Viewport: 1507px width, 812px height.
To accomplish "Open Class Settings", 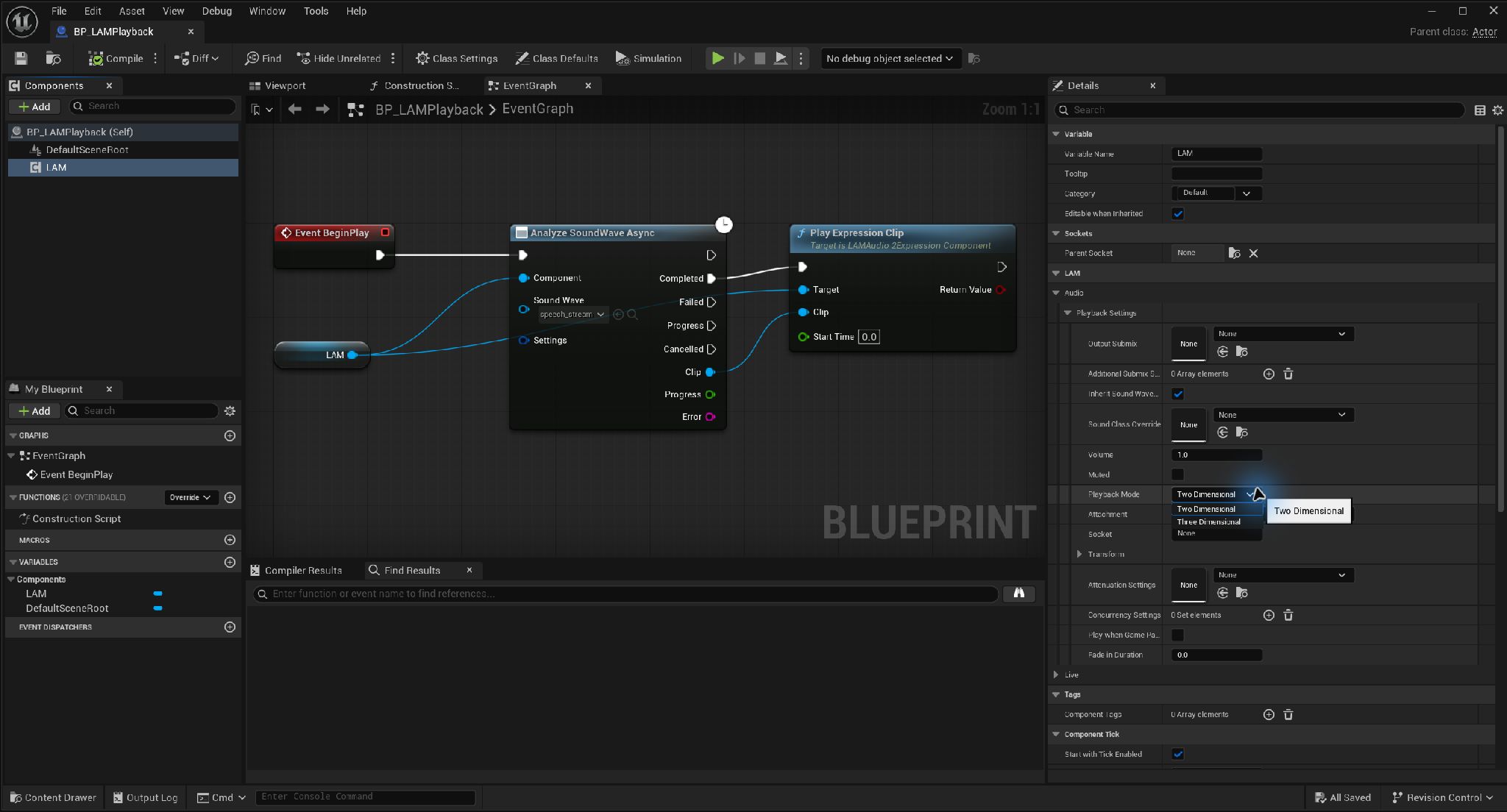I will (456, 58).
